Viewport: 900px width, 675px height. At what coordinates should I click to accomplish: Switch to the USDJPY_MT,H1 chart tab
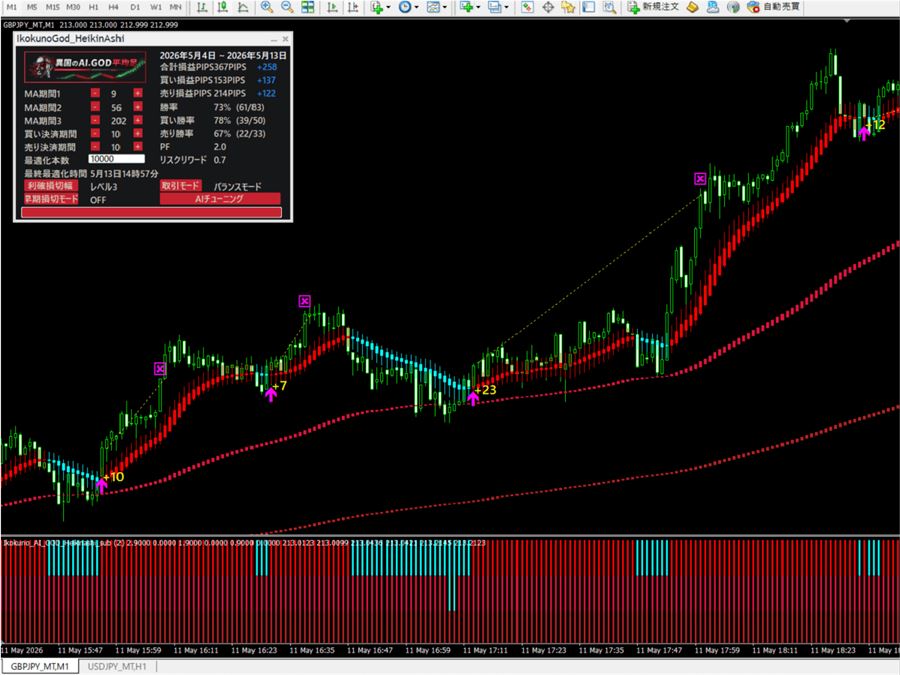pyautogui.click(x=117, y=666)
